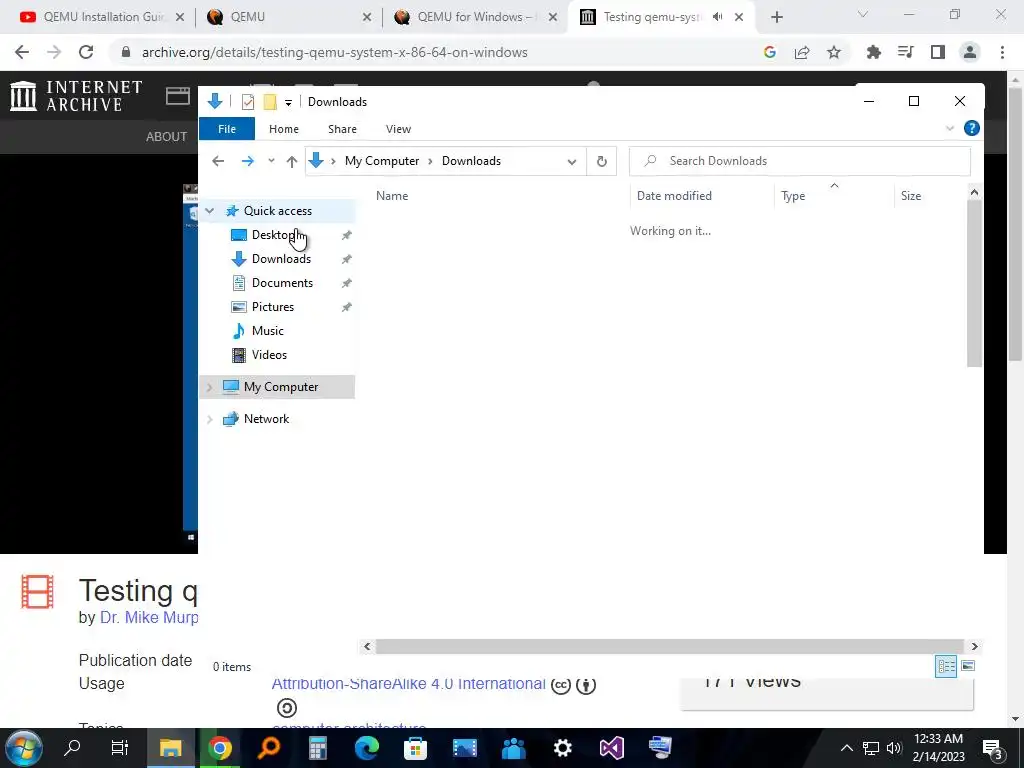Switch to large thumbnails view icon
The width and height of the screenshot is (1024, 768).
(x=968, y=666)
